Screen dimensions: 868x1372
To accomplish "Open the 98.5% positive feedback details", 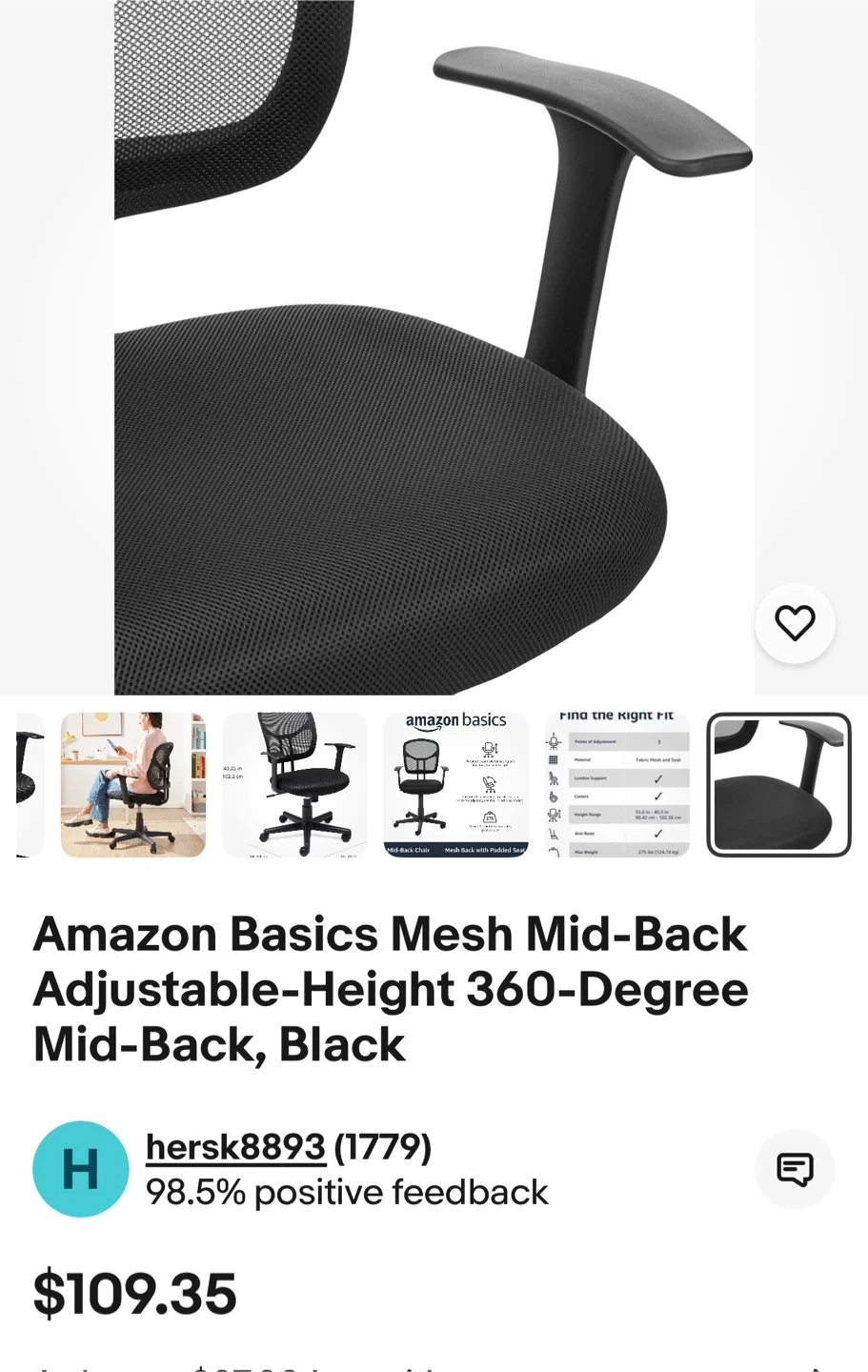I will click(x=347, y=1192).
